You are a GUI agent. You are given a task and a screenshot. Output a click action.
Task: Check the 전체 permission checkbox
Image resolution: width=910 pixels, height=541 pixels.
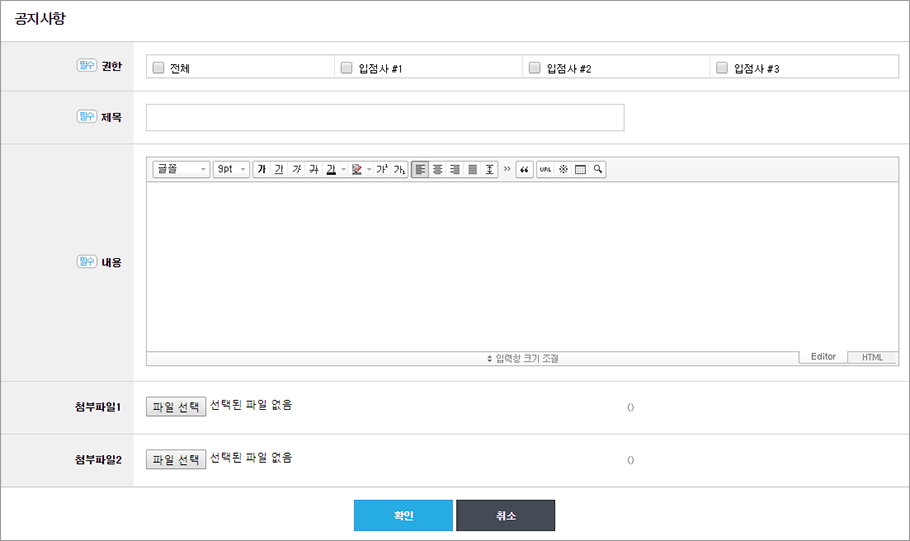(x=158, y=68)
